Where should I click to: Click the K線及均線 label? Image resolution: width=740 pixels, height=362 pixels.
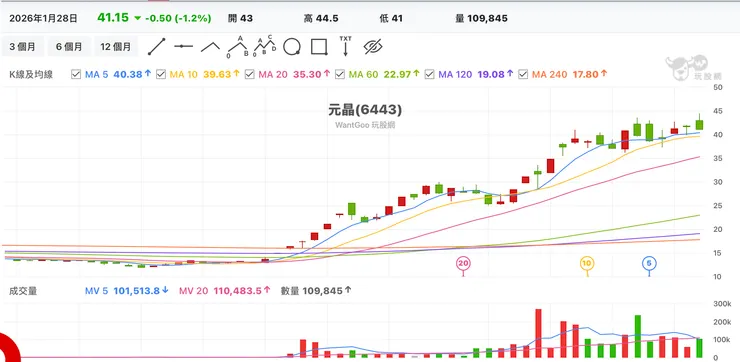tap(31, 74)
